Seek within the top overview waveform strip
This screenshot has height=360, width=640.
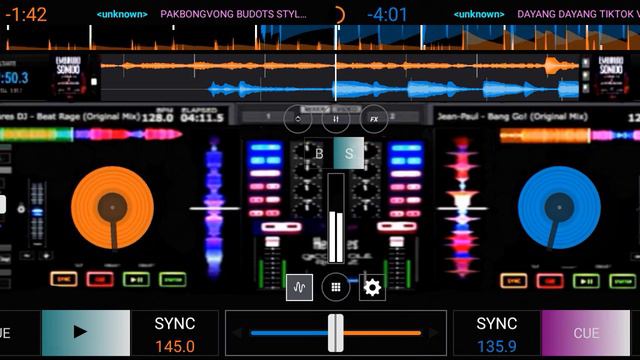pyautogui.click(x=320, y=37)
